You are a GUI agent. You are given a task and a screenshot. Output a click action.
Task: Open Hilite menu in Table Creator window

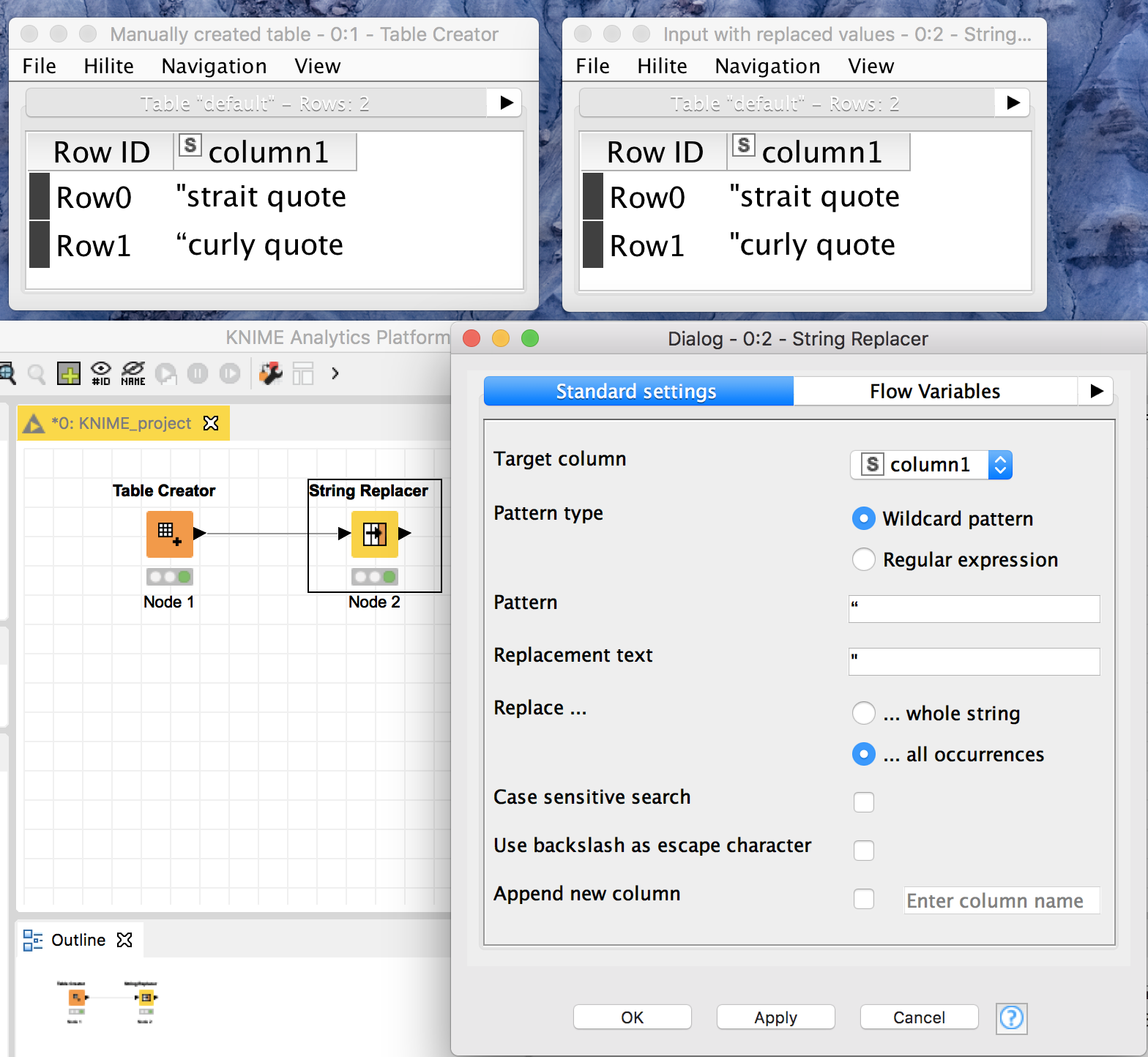[108, 67]
